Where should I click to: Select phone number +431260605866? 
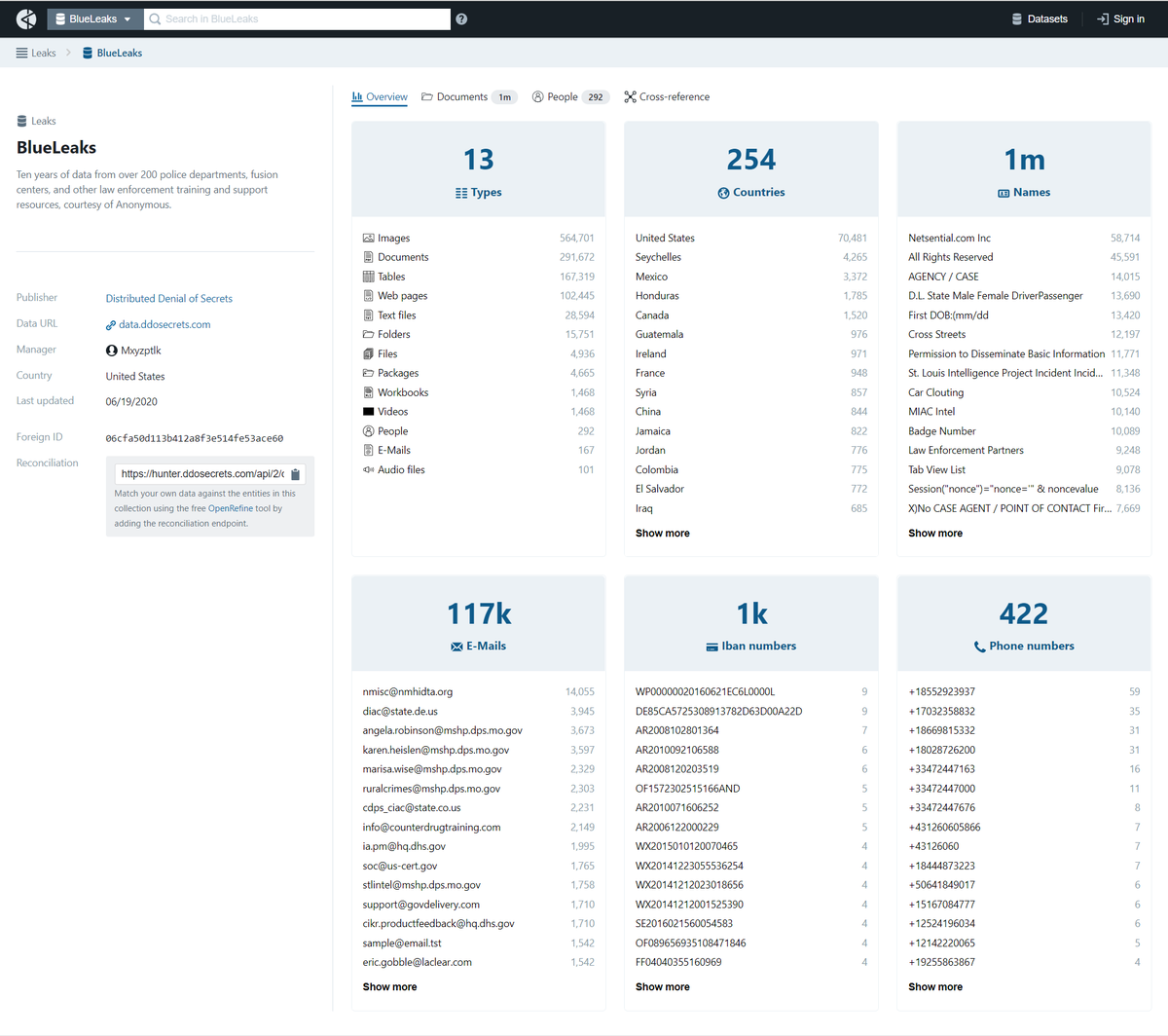pyautogui.click(x=1024, y=827)
